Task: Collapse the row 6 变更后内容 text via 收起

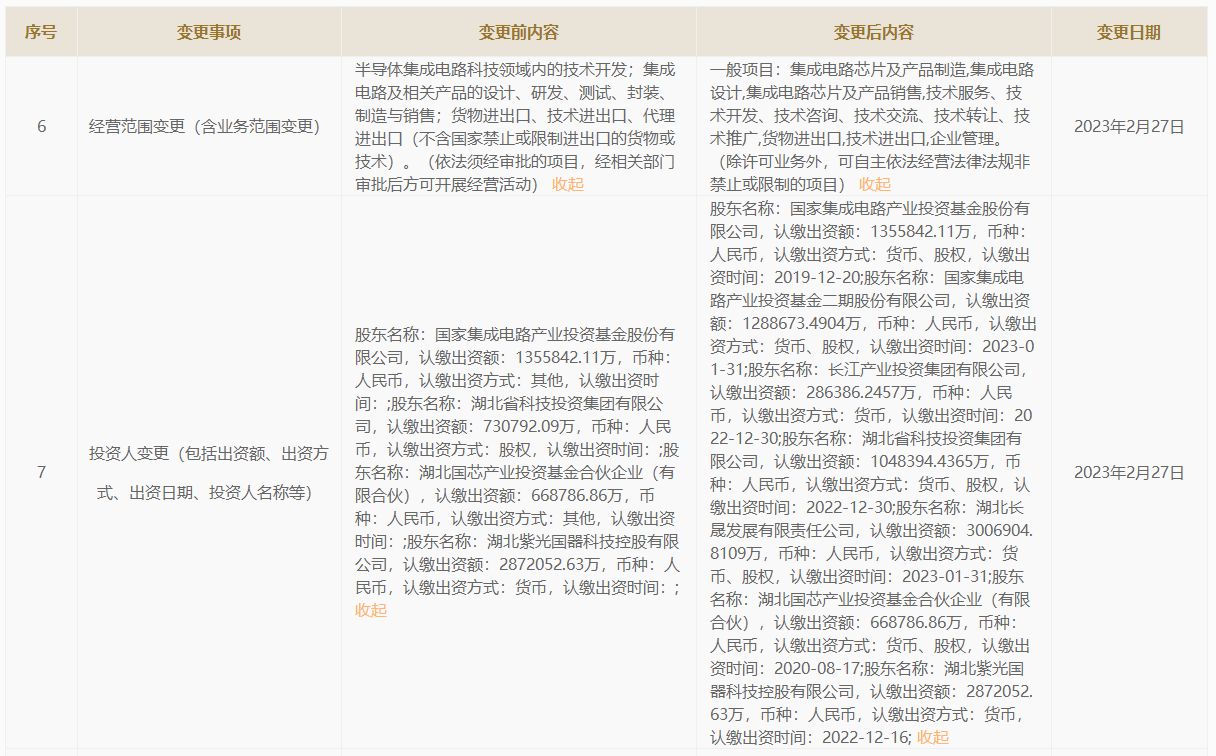Action: click(x=874, y=184)
